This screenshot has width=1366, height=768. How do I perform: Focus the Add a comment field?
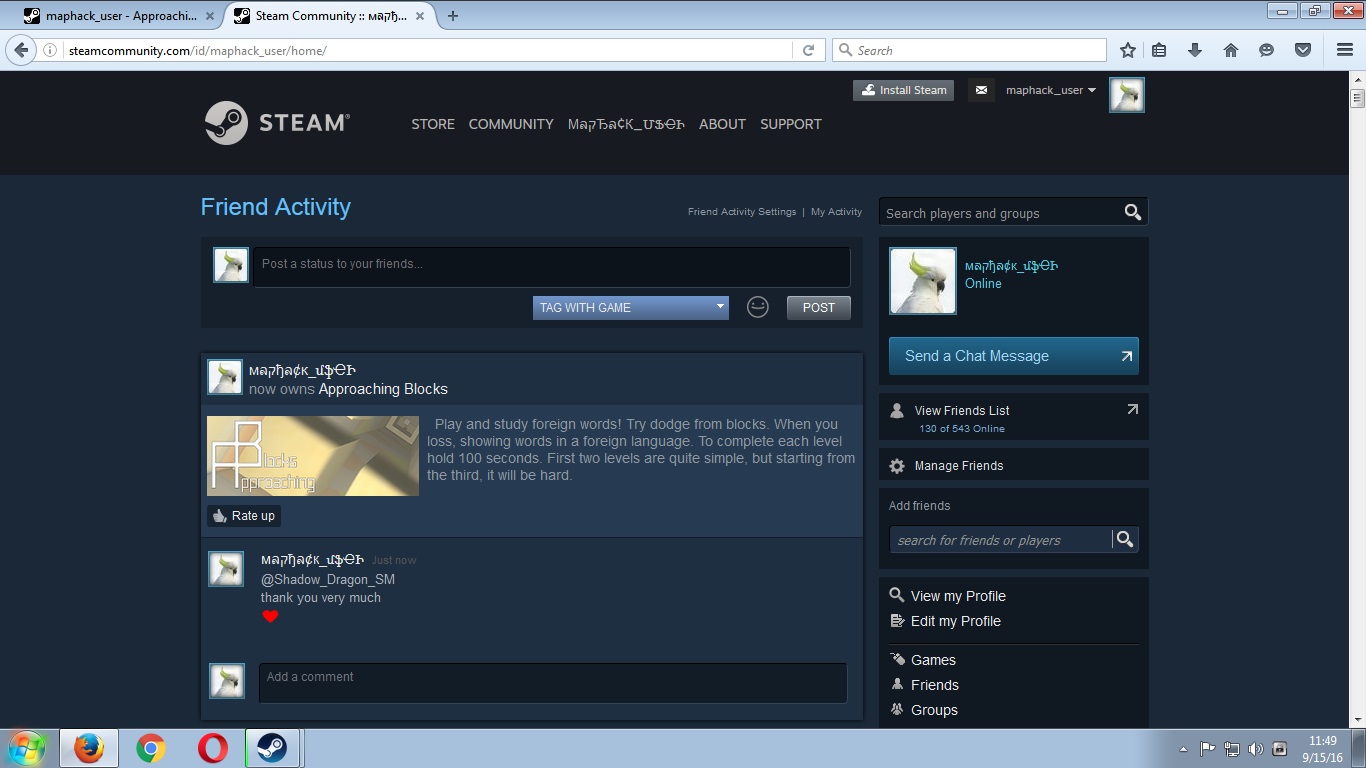point(553,683)
